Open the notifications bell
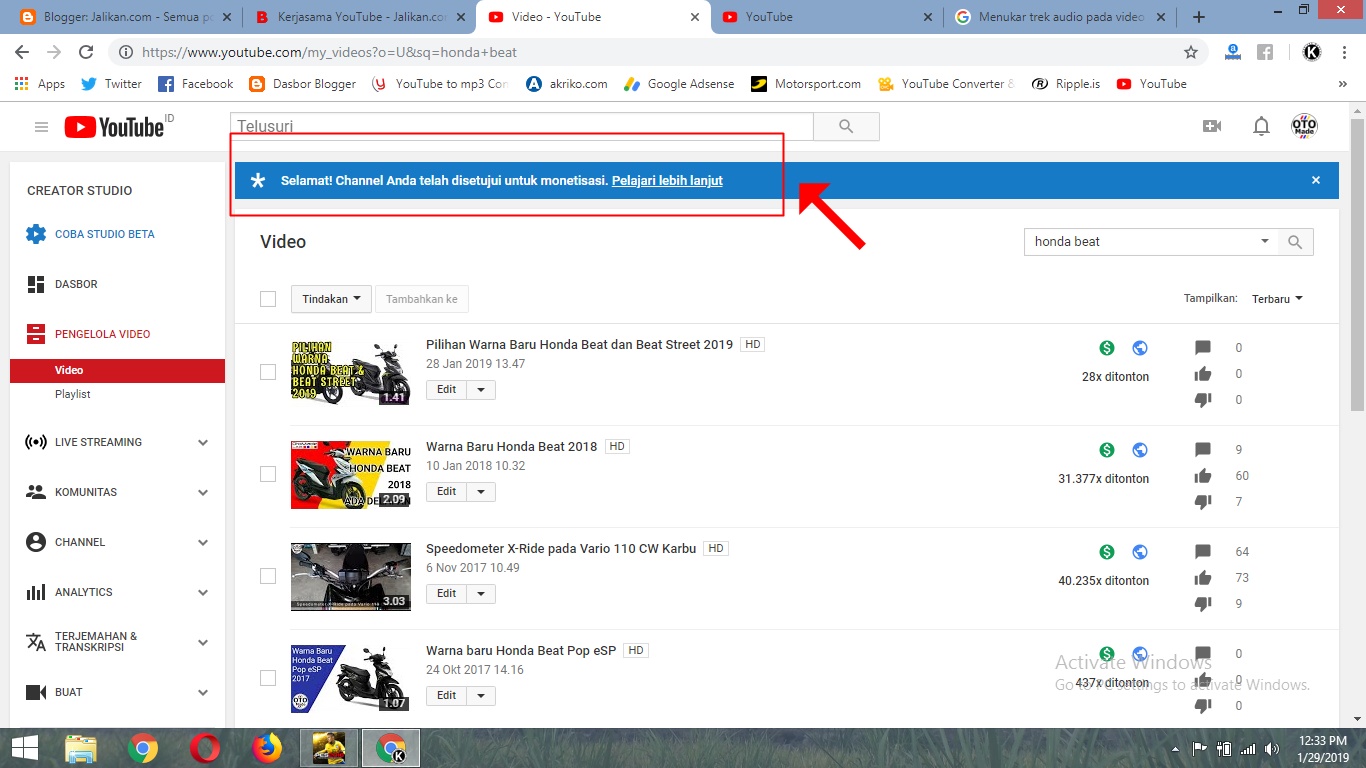This screenshot has width=1366, height=768. point(1262,126)
